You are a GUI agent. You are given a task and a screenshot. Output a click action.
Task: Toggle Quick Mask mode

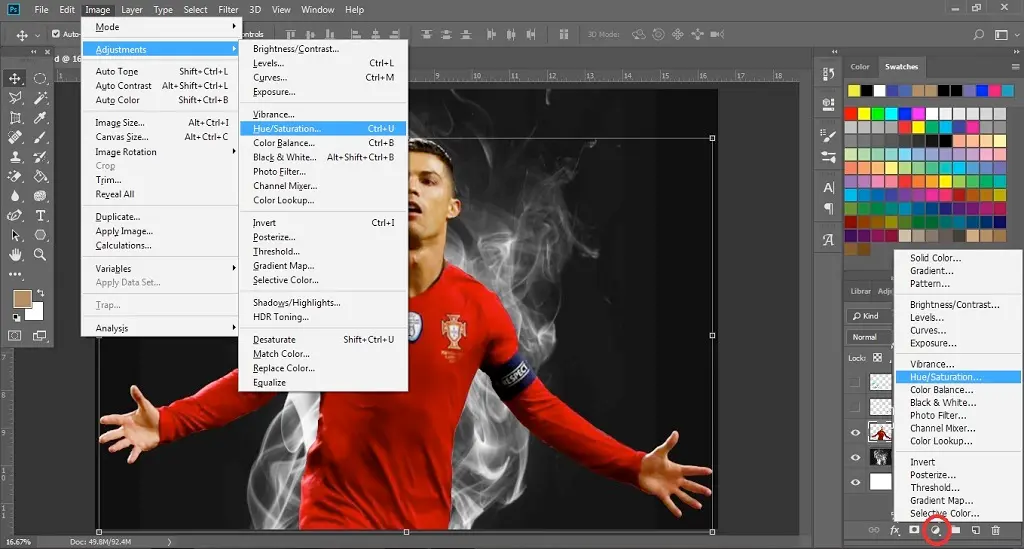14,336
